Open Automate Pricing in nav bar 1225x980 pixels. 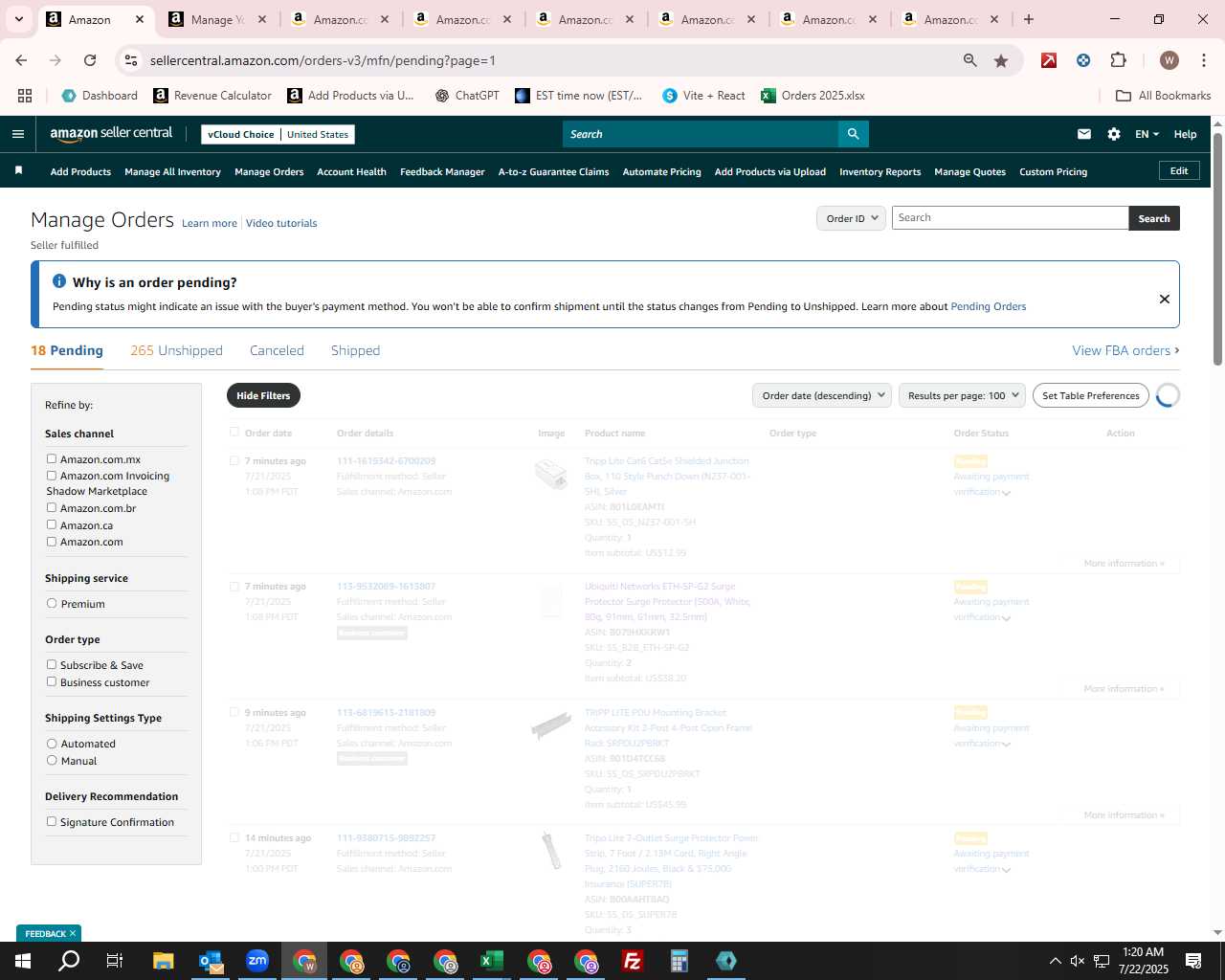(x=661, y=171)
